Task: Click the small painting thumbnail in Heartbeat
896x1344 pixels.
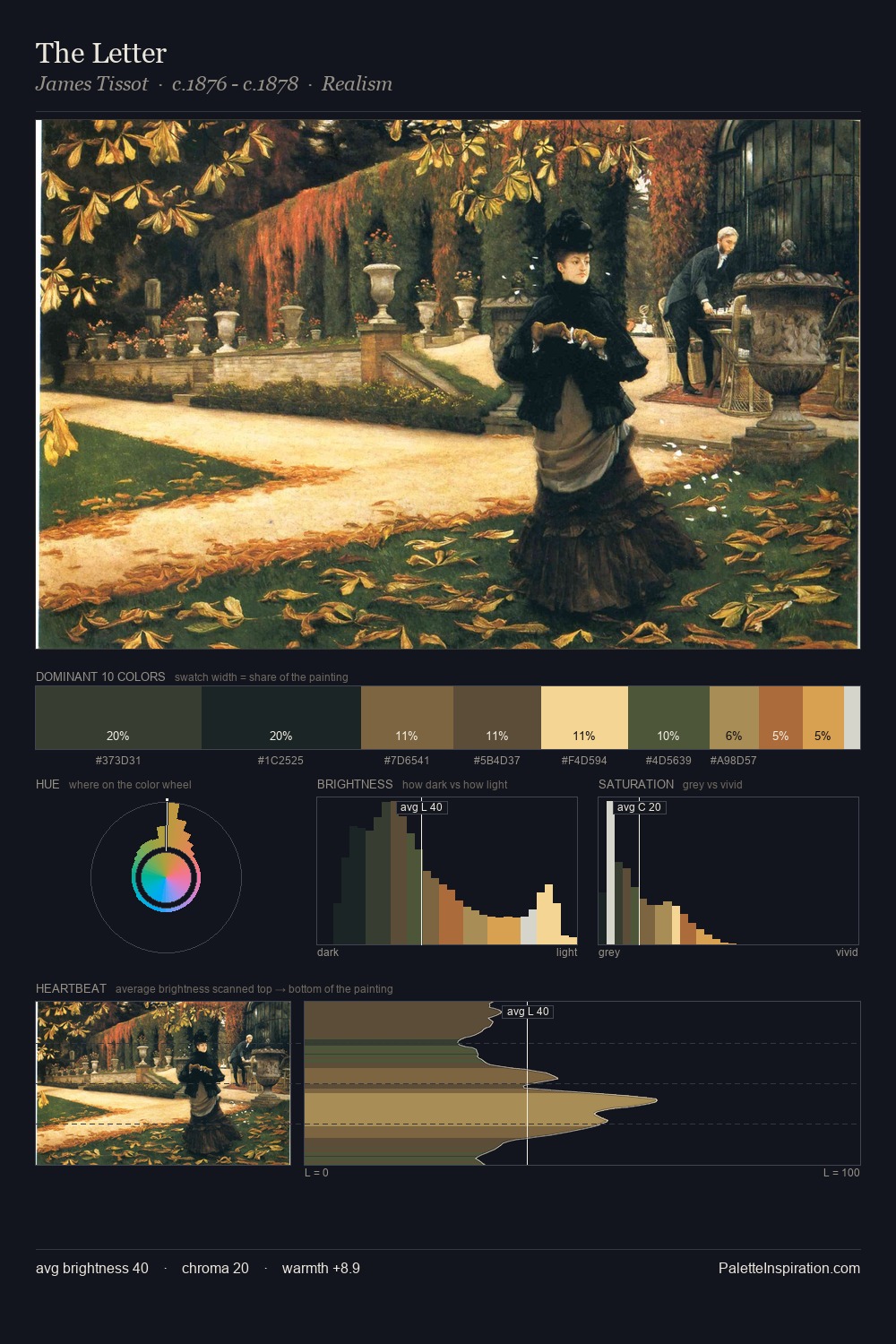Action: point(163,1083)
